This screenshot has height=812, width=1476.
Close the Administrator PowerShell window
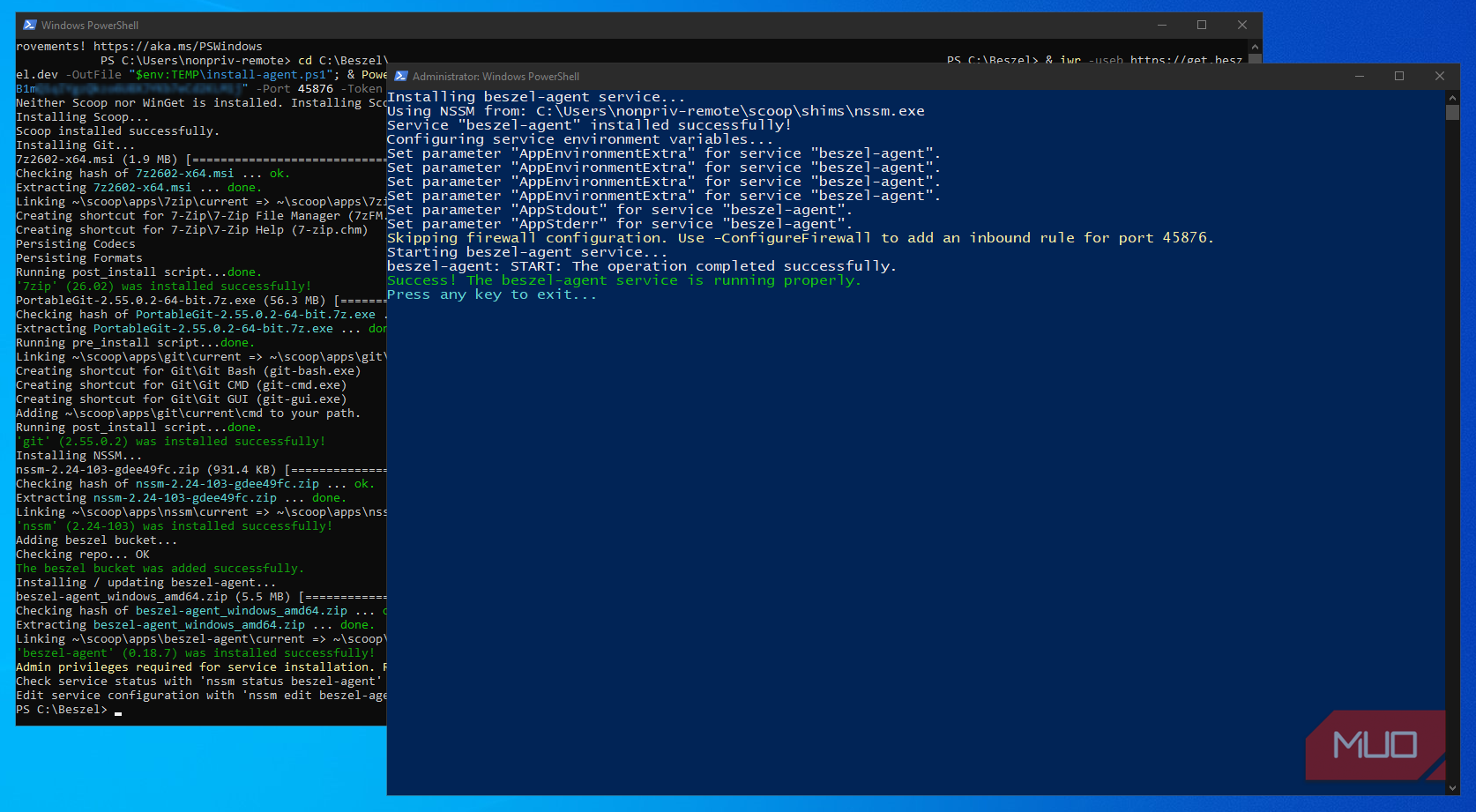[x=1440, y=76]
